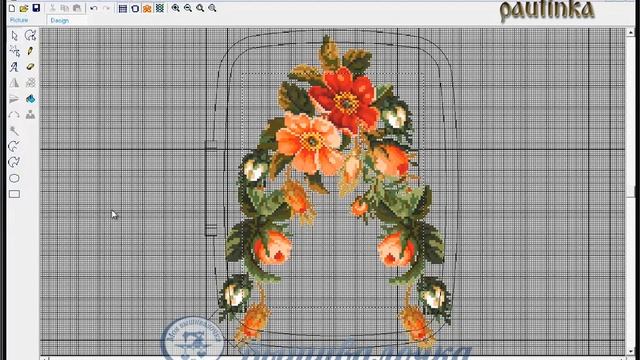Select the pencil drawing tool

[x=30, y=51]
